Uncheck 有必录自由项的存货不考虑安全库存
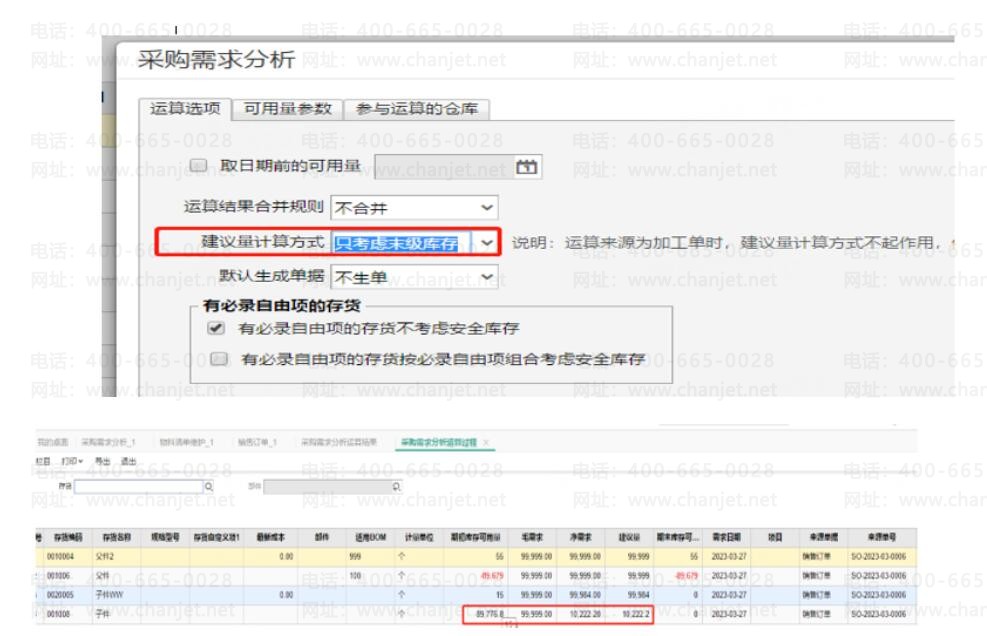 tap(216, 327)
